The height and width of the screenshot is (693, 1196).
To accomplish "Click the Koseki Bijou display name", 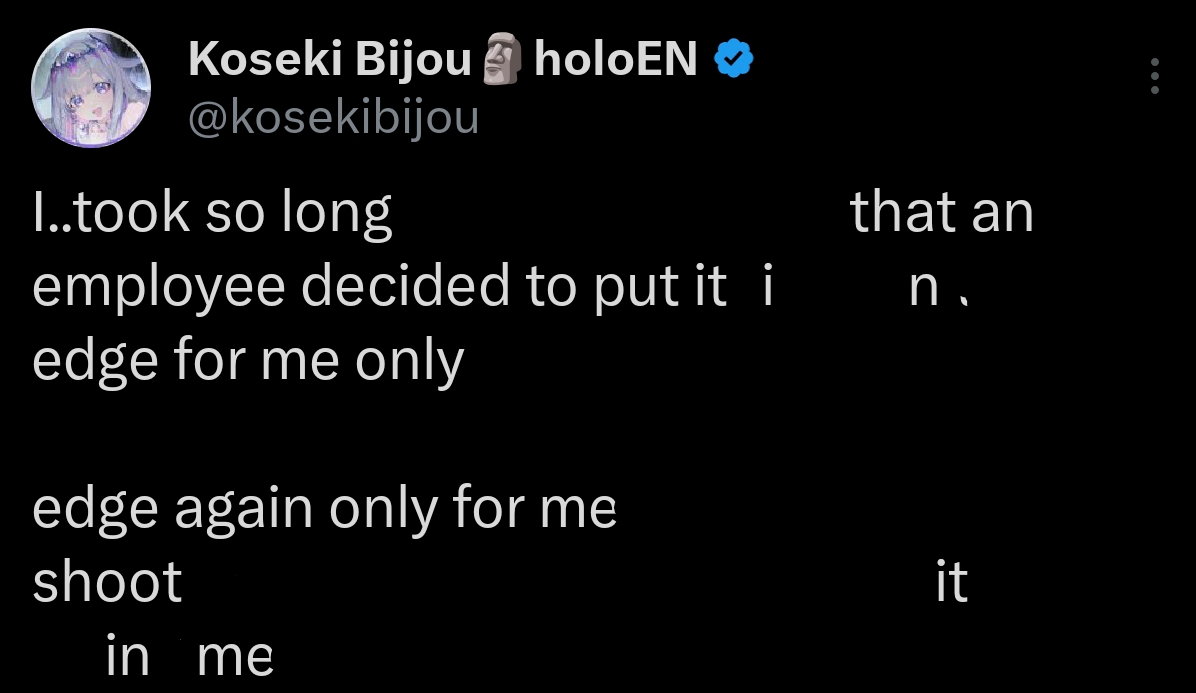I will coord(330,59).
